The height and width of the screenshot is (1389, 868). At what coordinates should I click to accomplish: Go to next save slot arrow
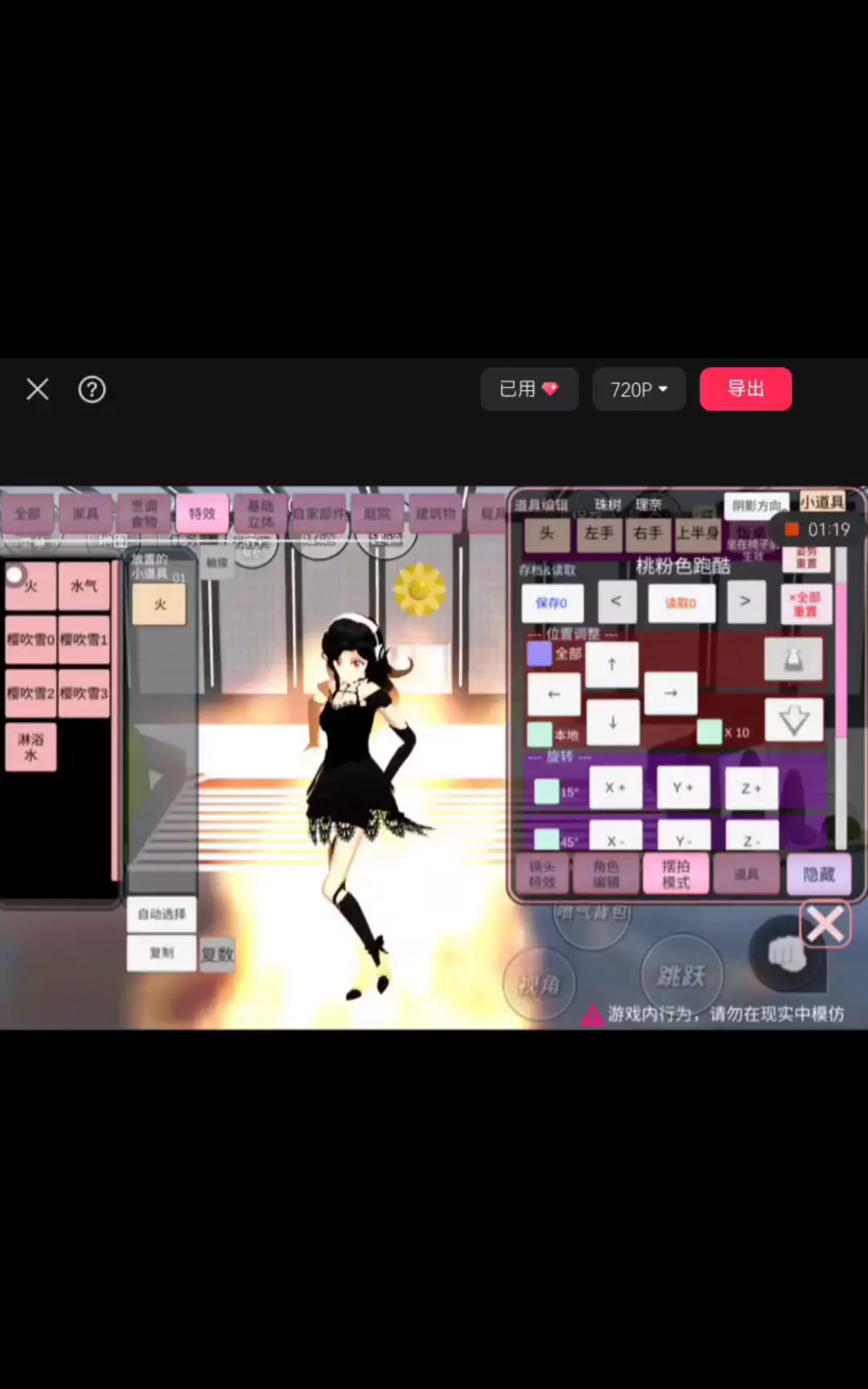point(746,601)
